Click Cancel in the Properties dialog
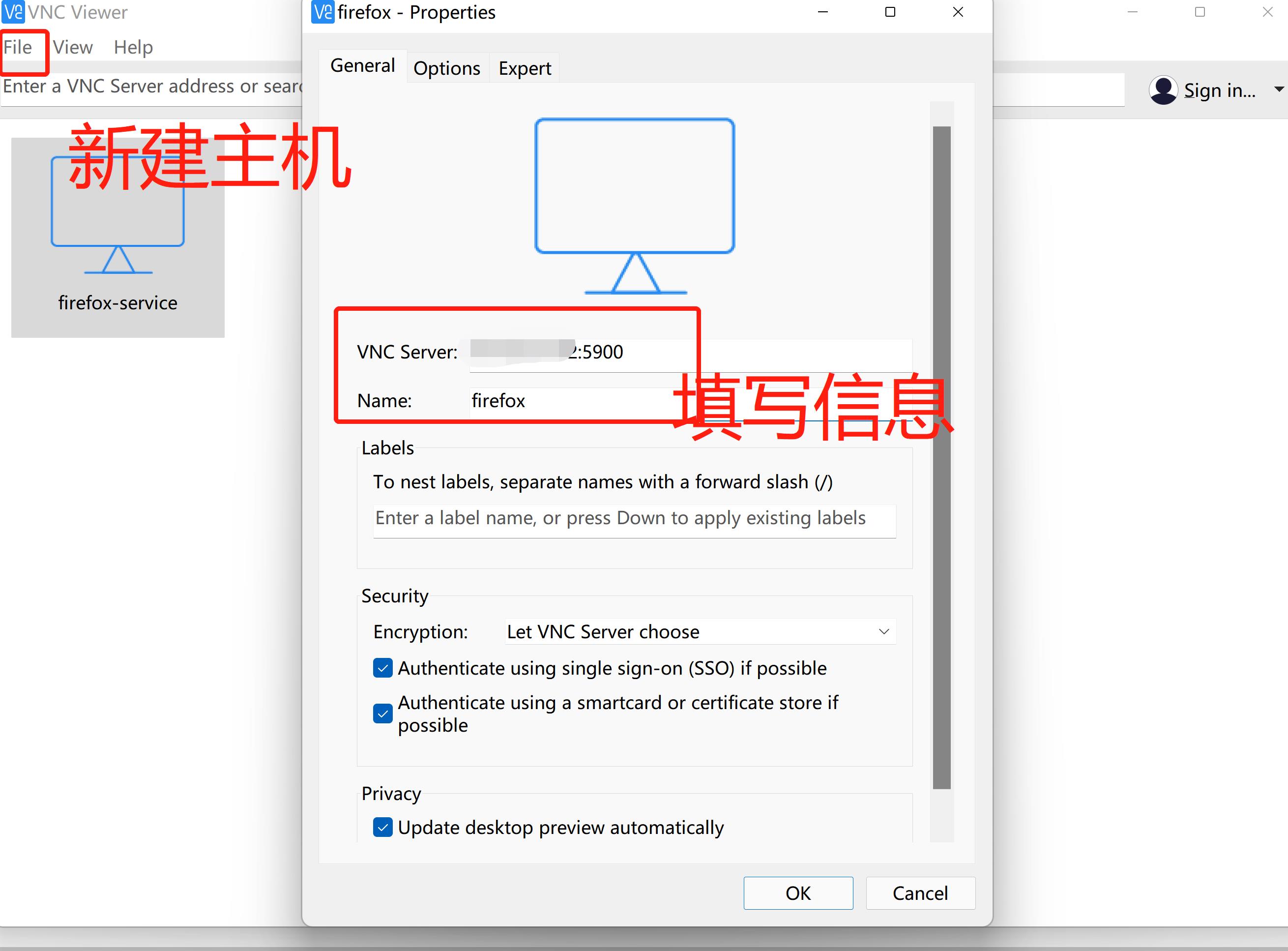1288x951 pixels. pyautogui.click(x=920, y=893)
